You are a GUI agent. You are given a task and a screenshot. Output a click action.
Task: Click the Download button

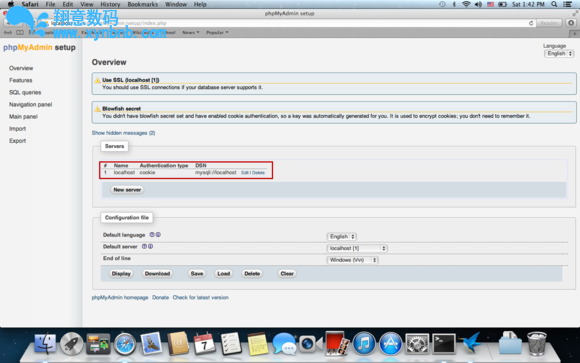click(157, 274)
